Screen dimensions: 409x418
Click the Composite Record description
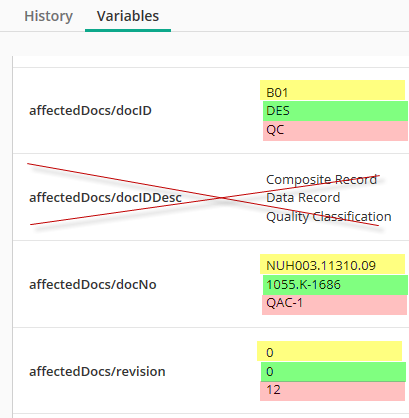click(x=321, y=179)
